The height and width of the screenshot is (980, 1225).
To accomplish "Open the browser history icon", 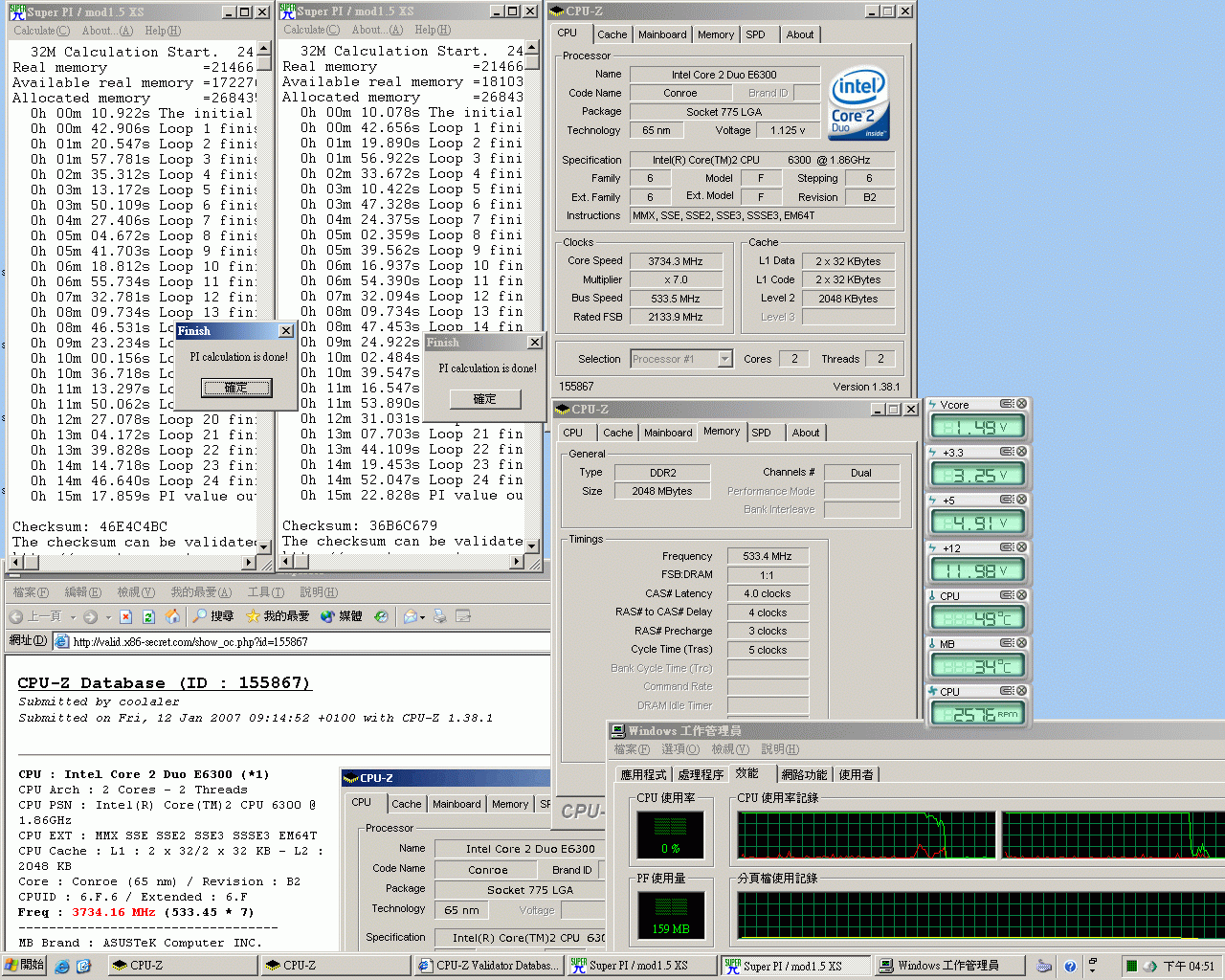I will pyautogui.click(x=381, y=616).
